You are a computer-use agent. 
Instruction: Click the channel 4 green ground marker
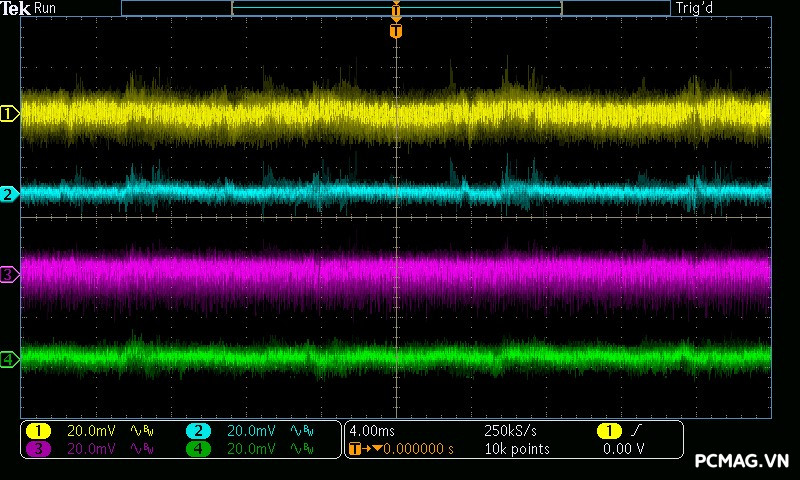(9, 359)
